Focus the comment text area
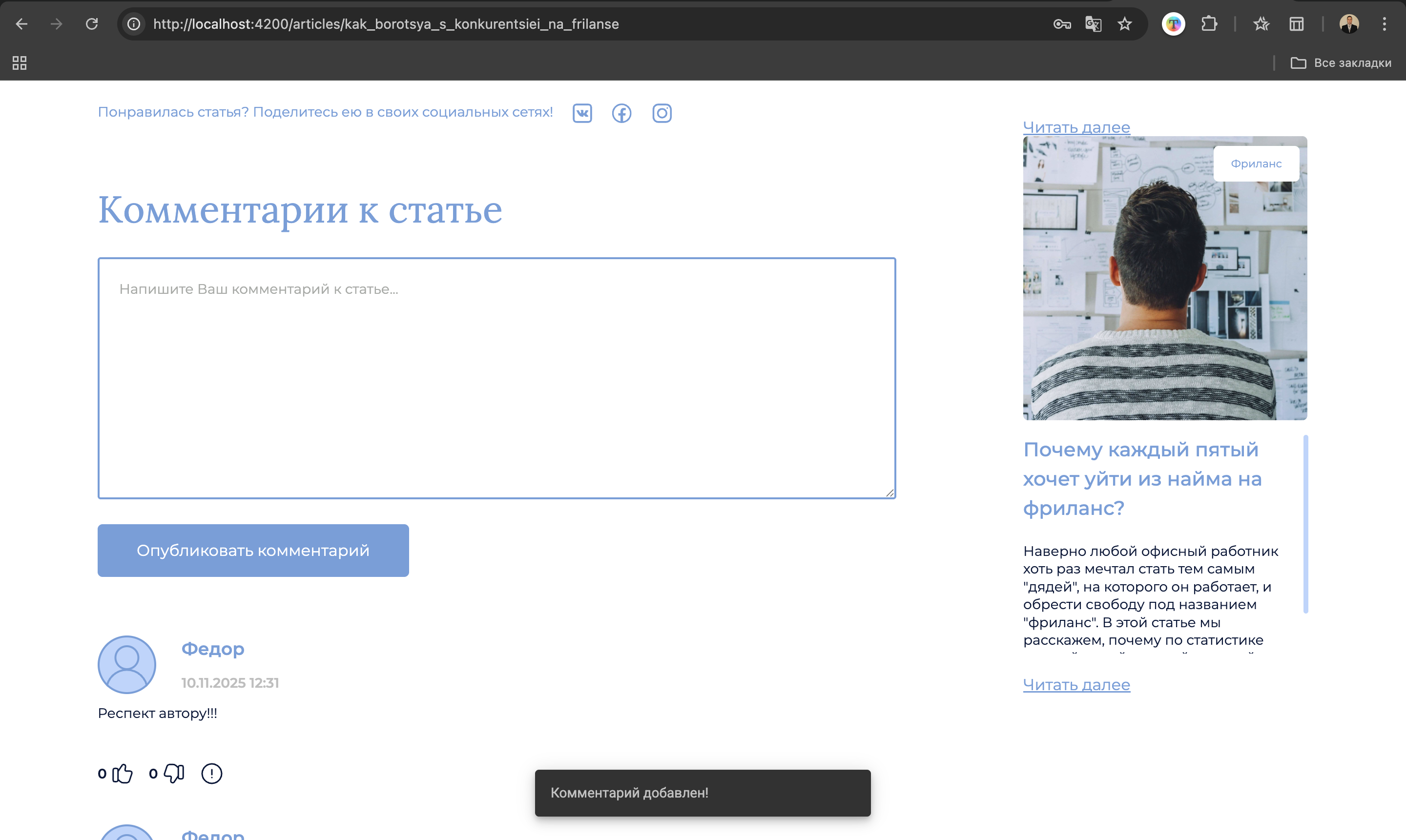This screenshot has height=840, width=1406. [x=496, y=378]
